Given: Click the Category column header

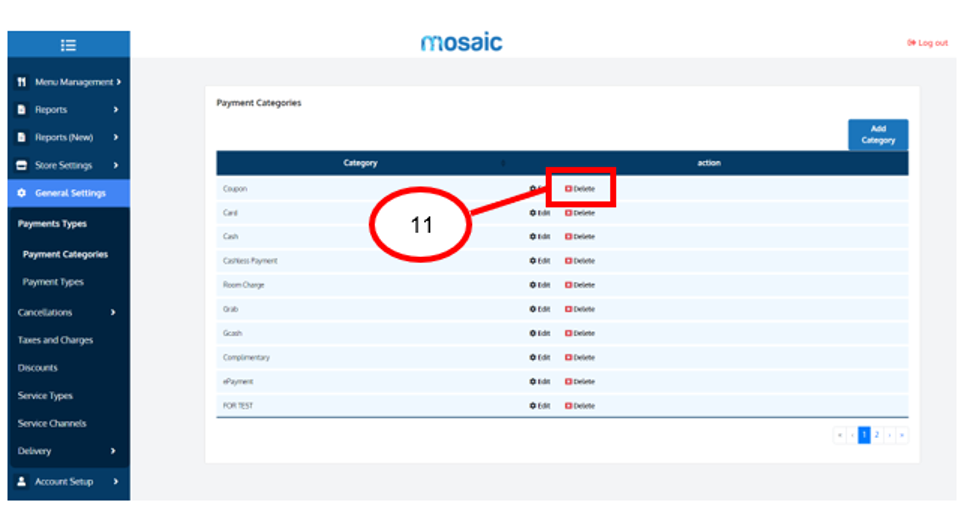Looking at the screenshot, I should pos(360,163).
